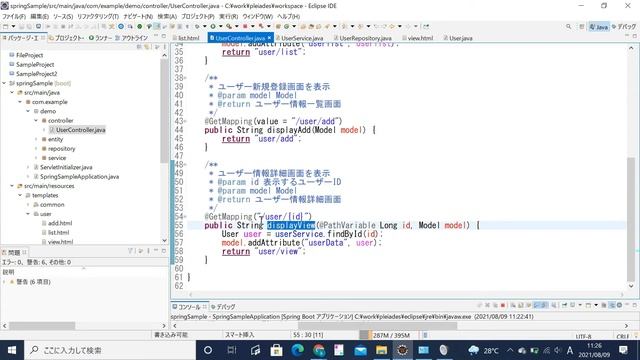Screen dimensions: 640x360
Task: Open the 検索(A) menu
Action: click(167, 16)
